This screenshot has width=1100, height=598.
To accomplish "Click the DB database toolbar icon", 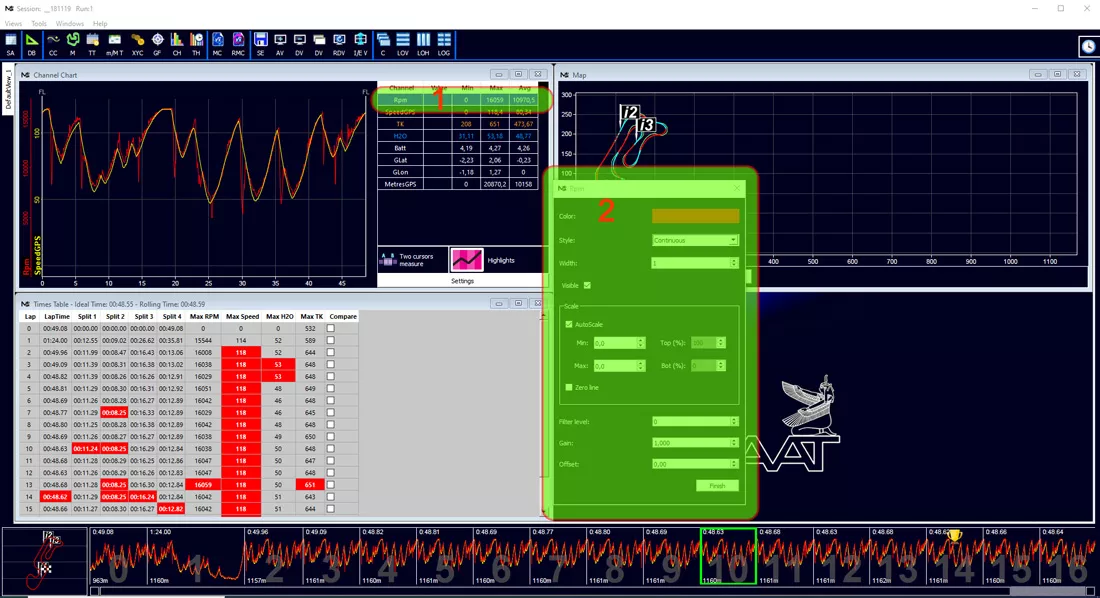I will coord(32,44).
